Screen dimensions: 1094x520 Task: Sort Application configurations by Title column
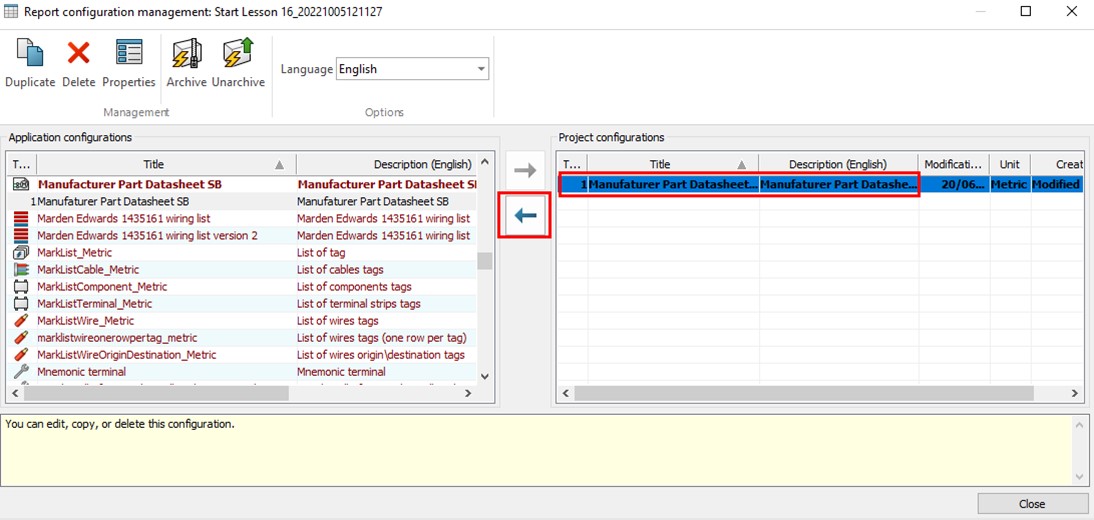(x=153, y=164)
